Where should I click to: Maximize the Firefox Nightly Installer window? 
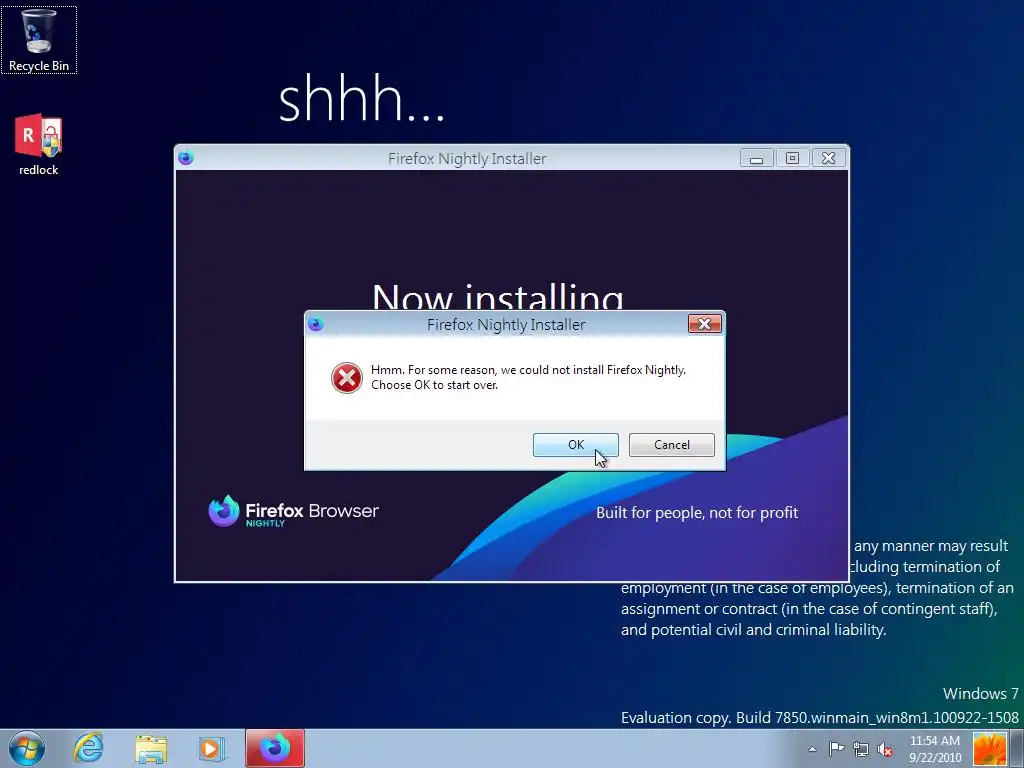pos(792,158)
